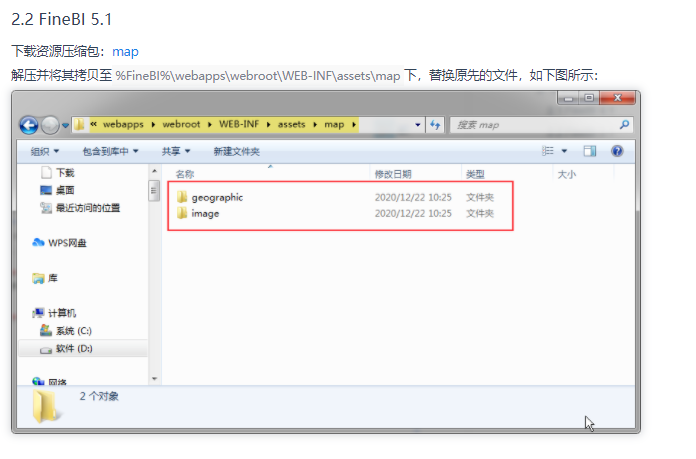Click the 桌面 desktop icon

(46, 190)
